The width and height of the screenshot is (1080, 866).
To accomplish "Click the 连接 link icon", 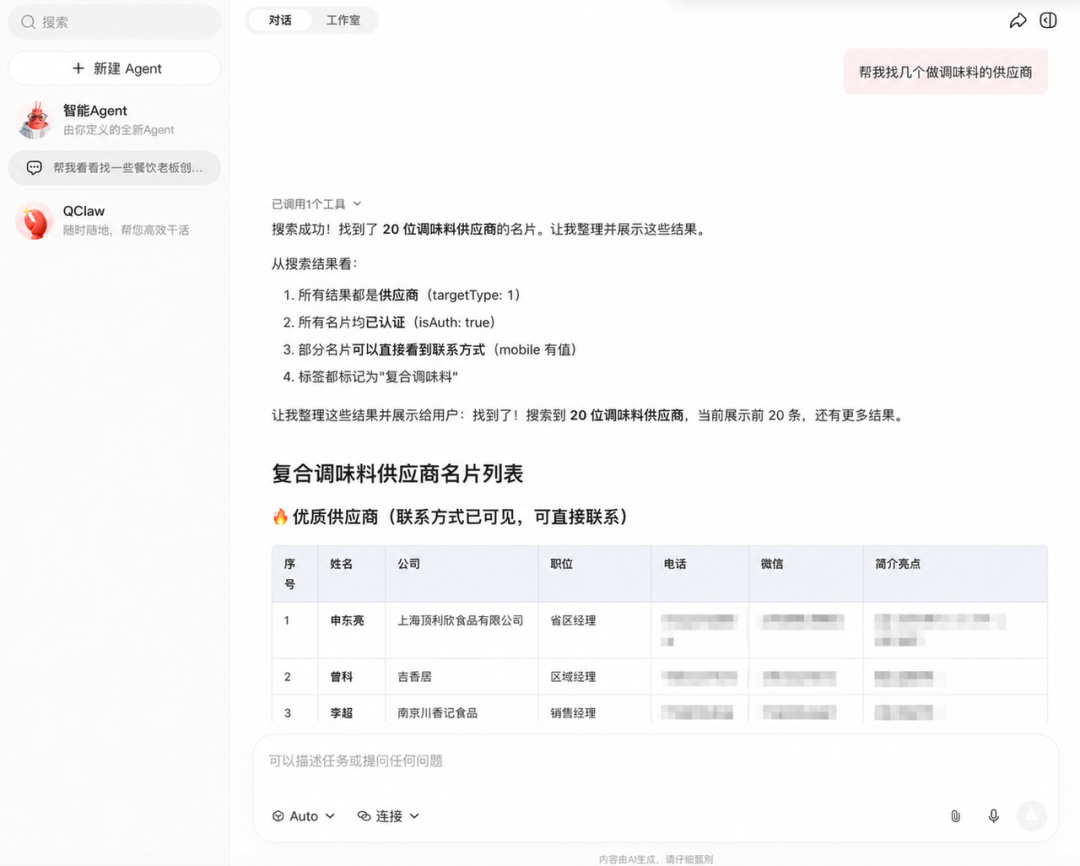I will (364, 816).
